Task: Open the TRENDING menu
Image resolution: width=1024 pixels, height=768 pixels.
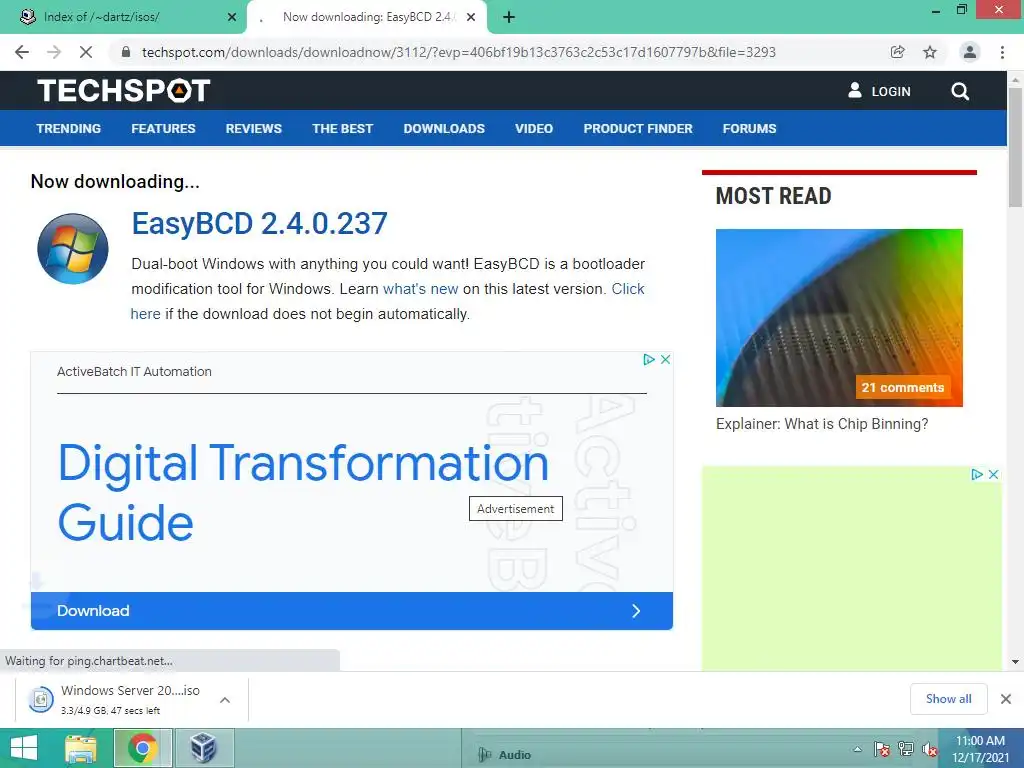Action: click(69, 129)
